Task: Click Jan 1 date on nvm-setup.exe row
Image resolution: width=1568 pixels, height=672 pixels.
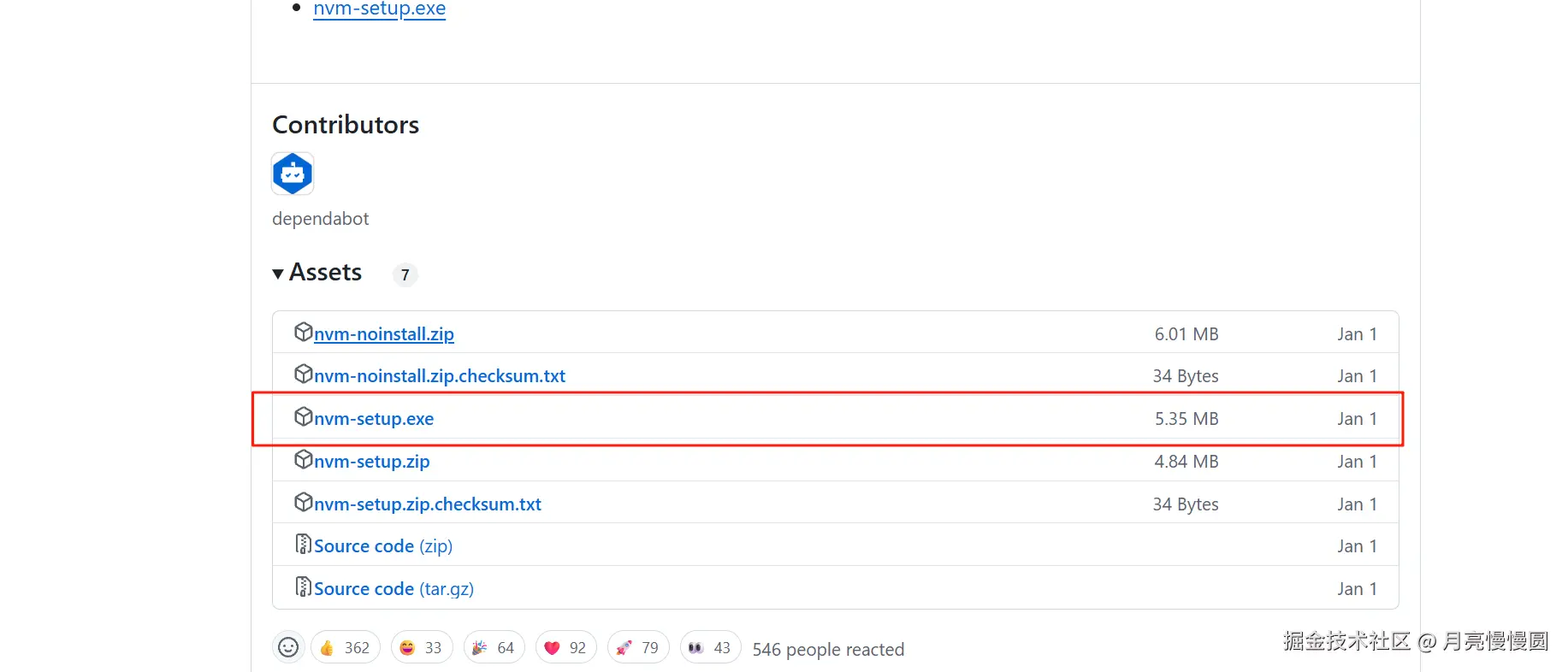Action: click(1358, 419)
